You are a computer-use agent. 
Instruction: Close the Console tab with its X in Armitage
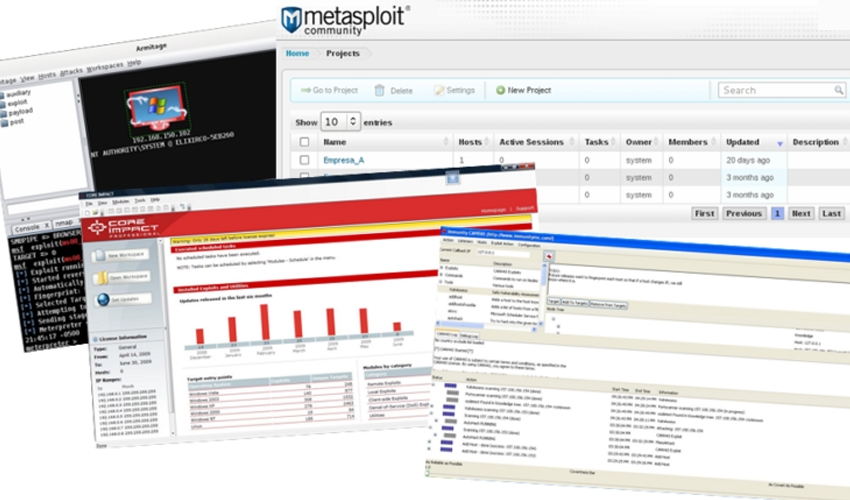(47, 225)
